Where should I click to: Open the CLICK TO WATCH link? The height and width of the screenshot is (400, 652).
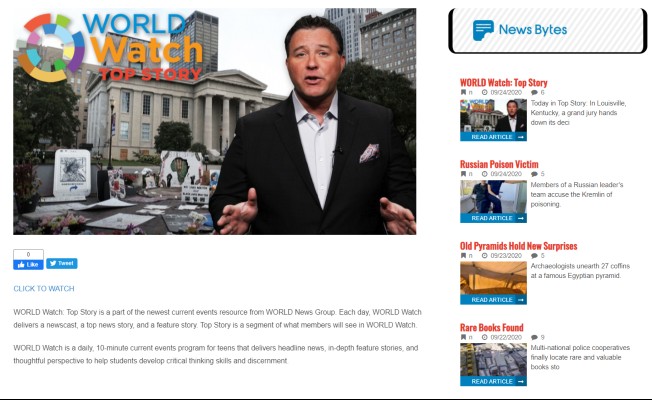pos(44,289)
